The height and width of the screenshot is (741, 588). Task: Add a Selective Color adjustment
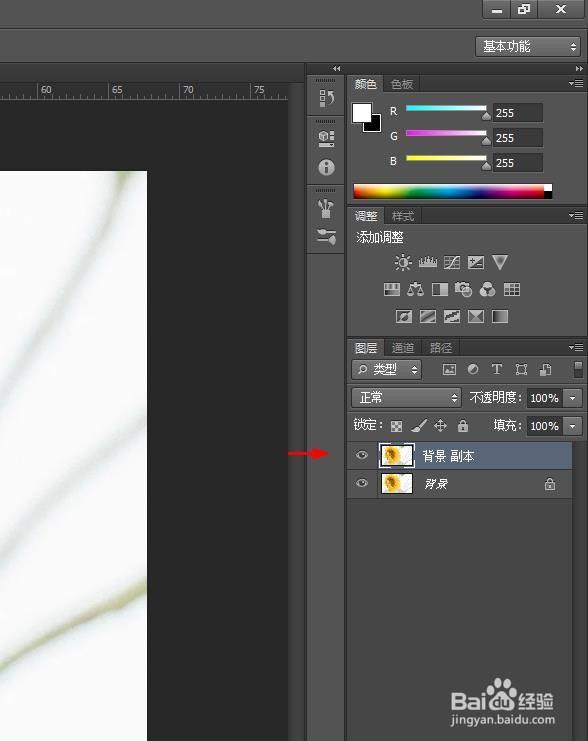[476, 316]
